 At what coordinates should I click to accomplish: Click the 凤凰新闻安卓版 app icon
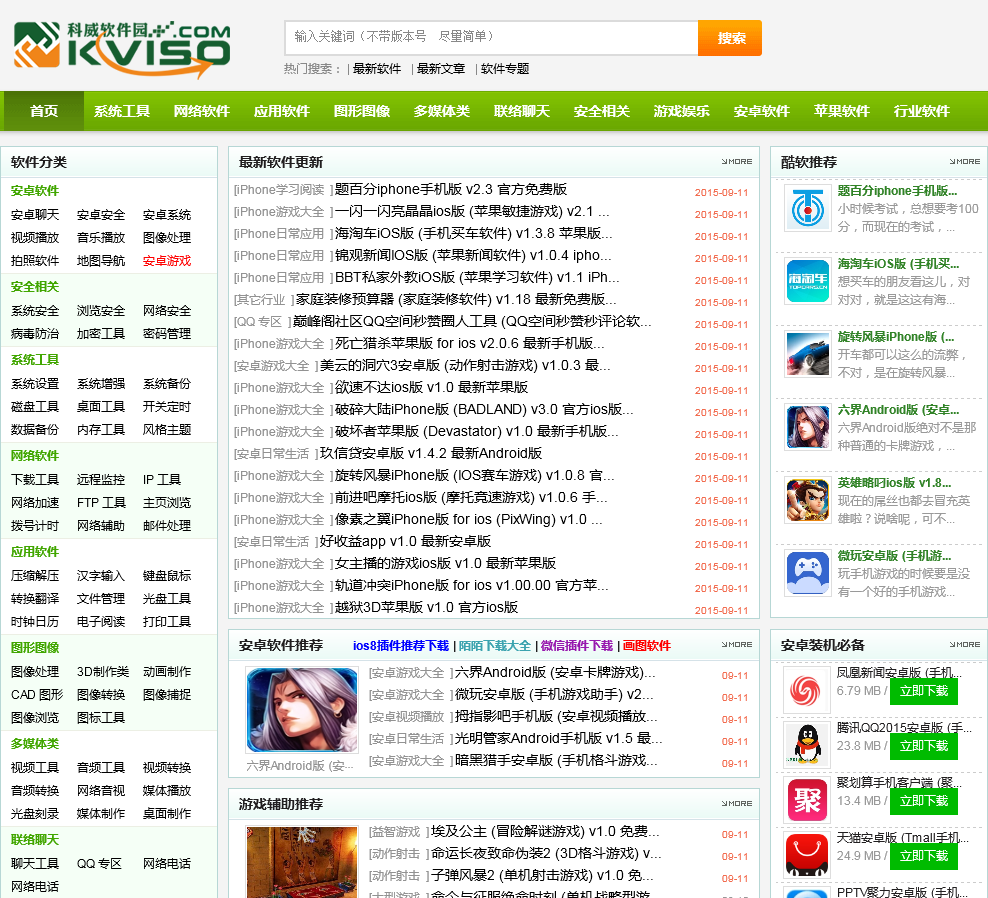click(807, 691)
